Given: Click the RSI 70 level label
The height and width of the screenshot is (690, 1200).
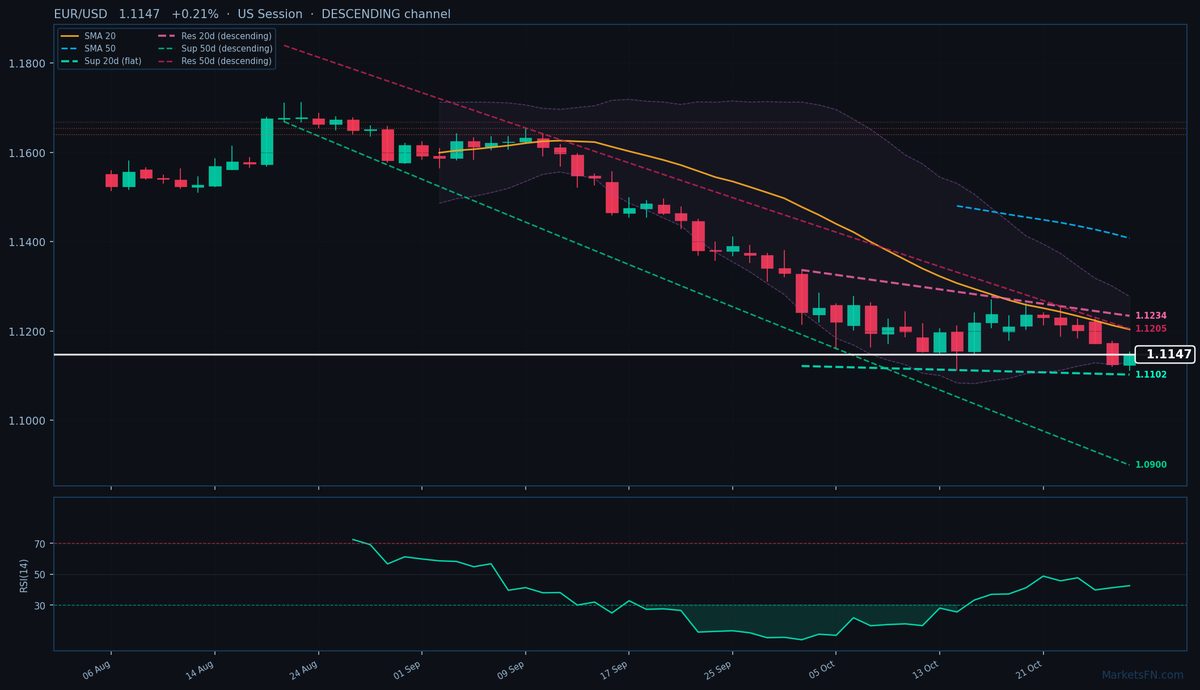Looking at the screenshot, I should [40, 544].
